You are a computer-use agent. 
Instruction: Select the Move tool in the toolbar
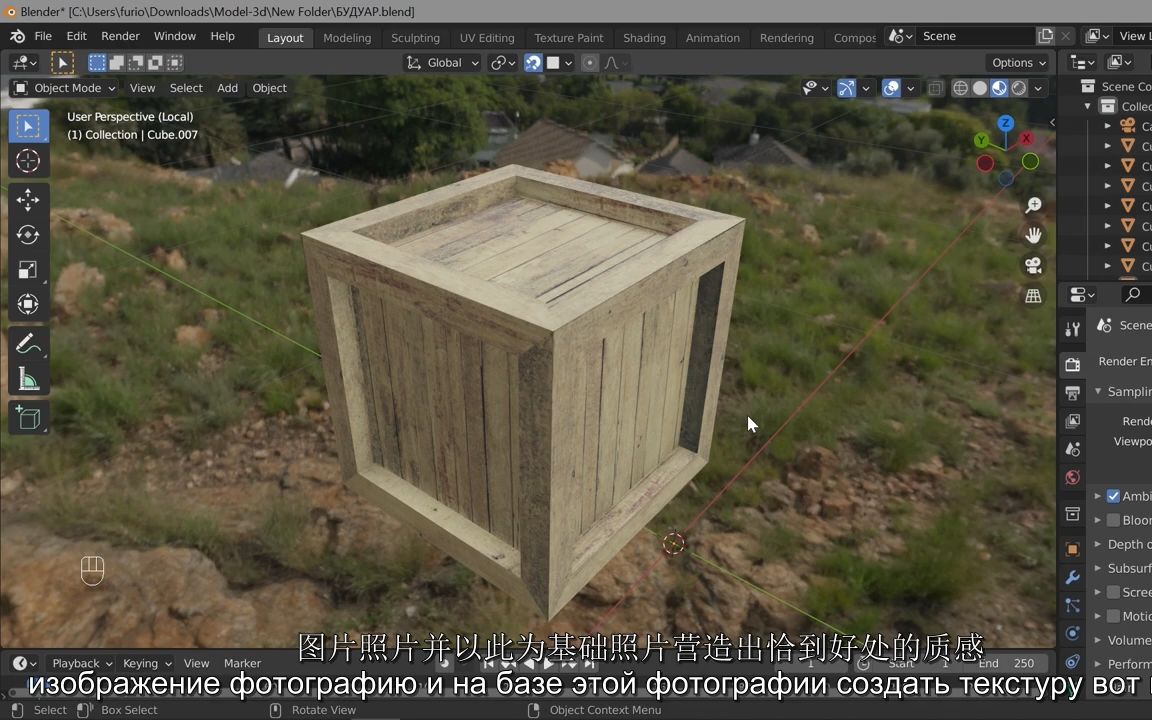click(28, 200)
